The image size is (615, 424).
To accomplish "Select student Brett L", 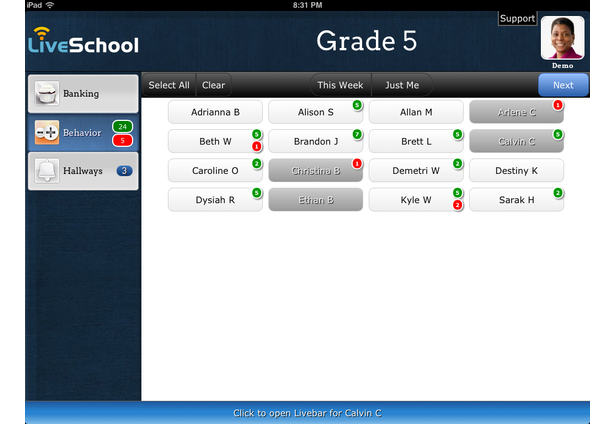I will (x=416, y=142).
